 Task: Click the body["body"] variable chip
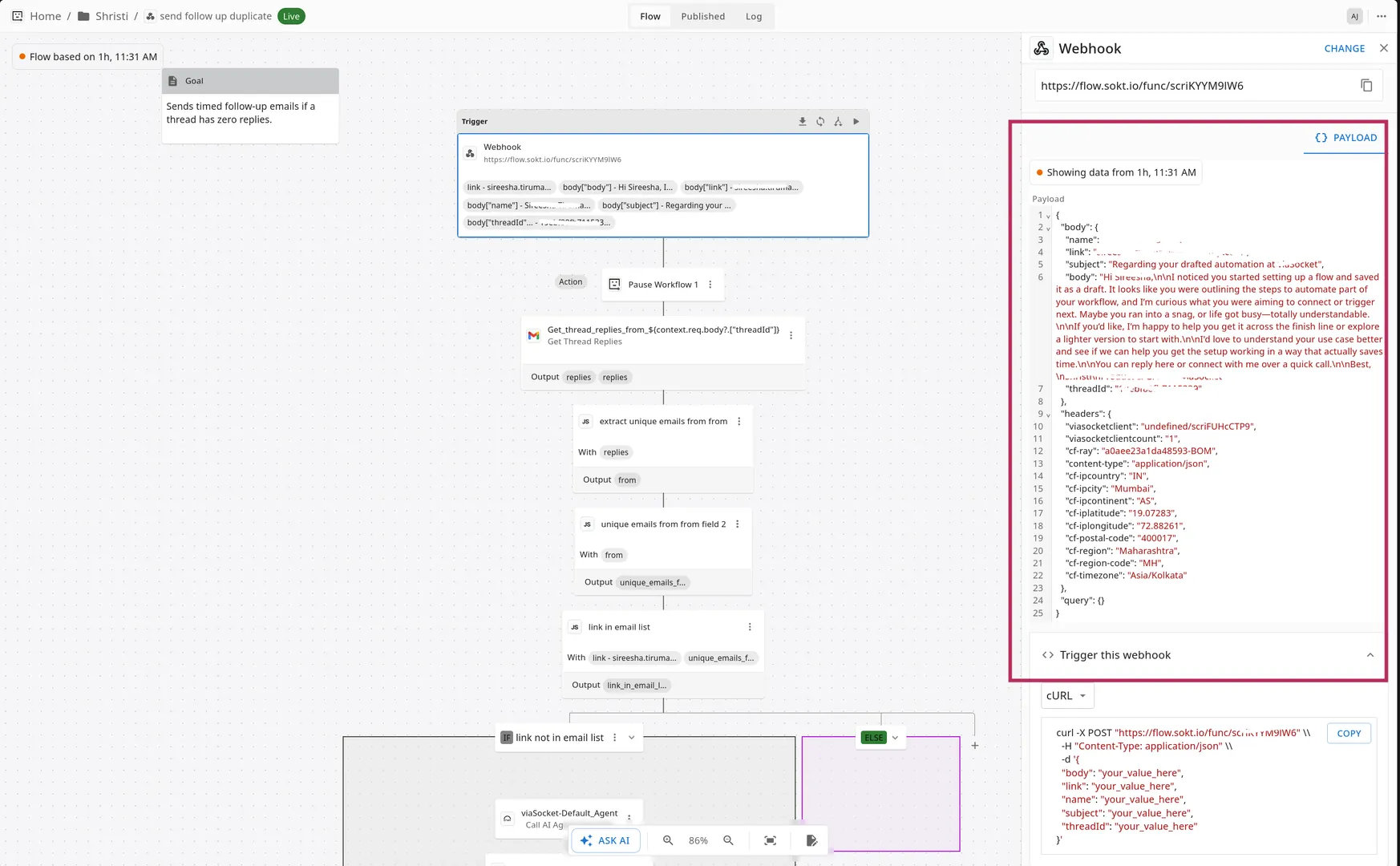click(617, 188)
